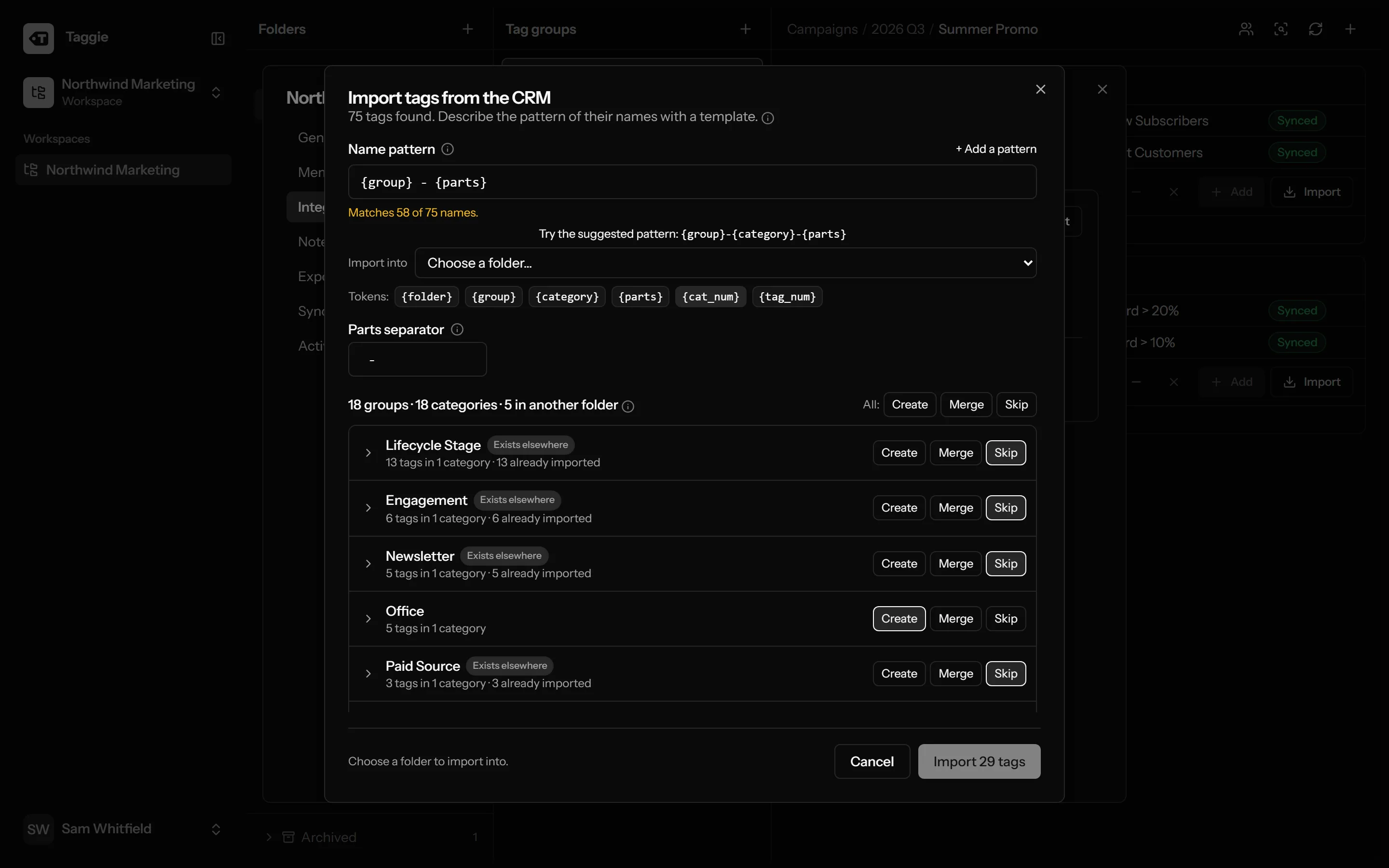Set Office action to Skip

pyautogui.click(x=1006, y=619)
